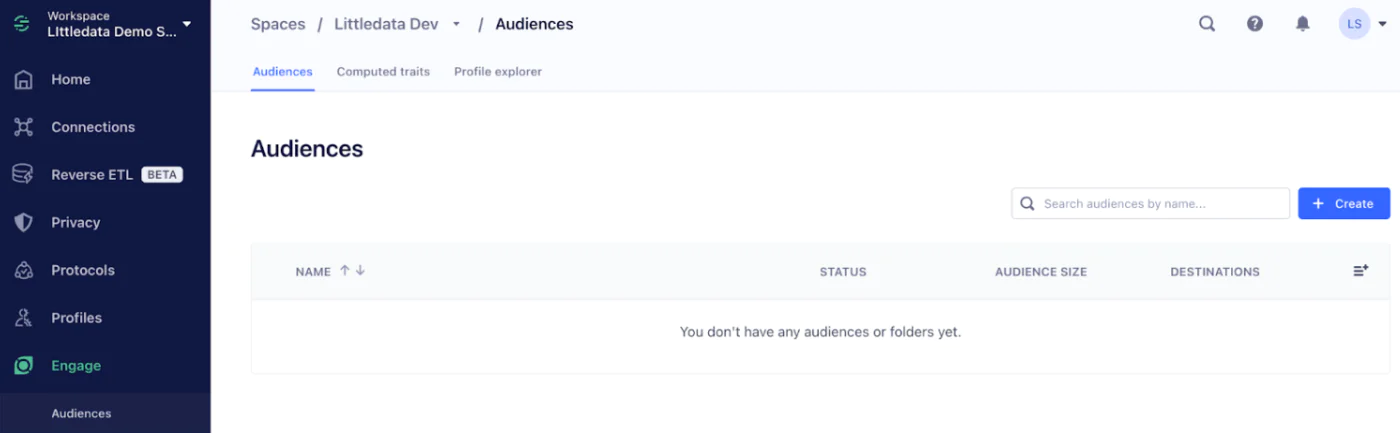Switch to the Computed traits tab
1400x433 pixels.
383,72
